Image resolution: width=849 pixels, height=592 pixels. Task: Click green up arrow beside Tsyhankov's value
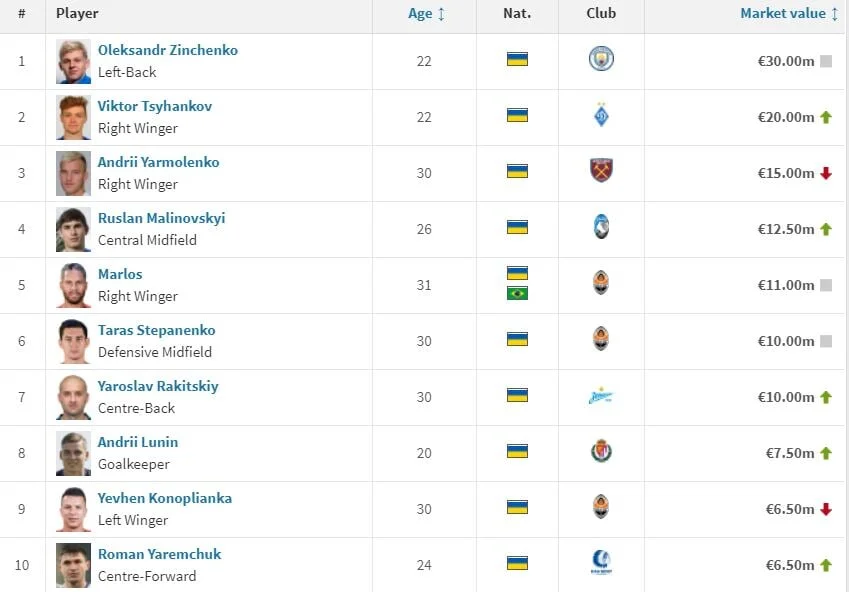pyautogui.click(x=826, y=117)
